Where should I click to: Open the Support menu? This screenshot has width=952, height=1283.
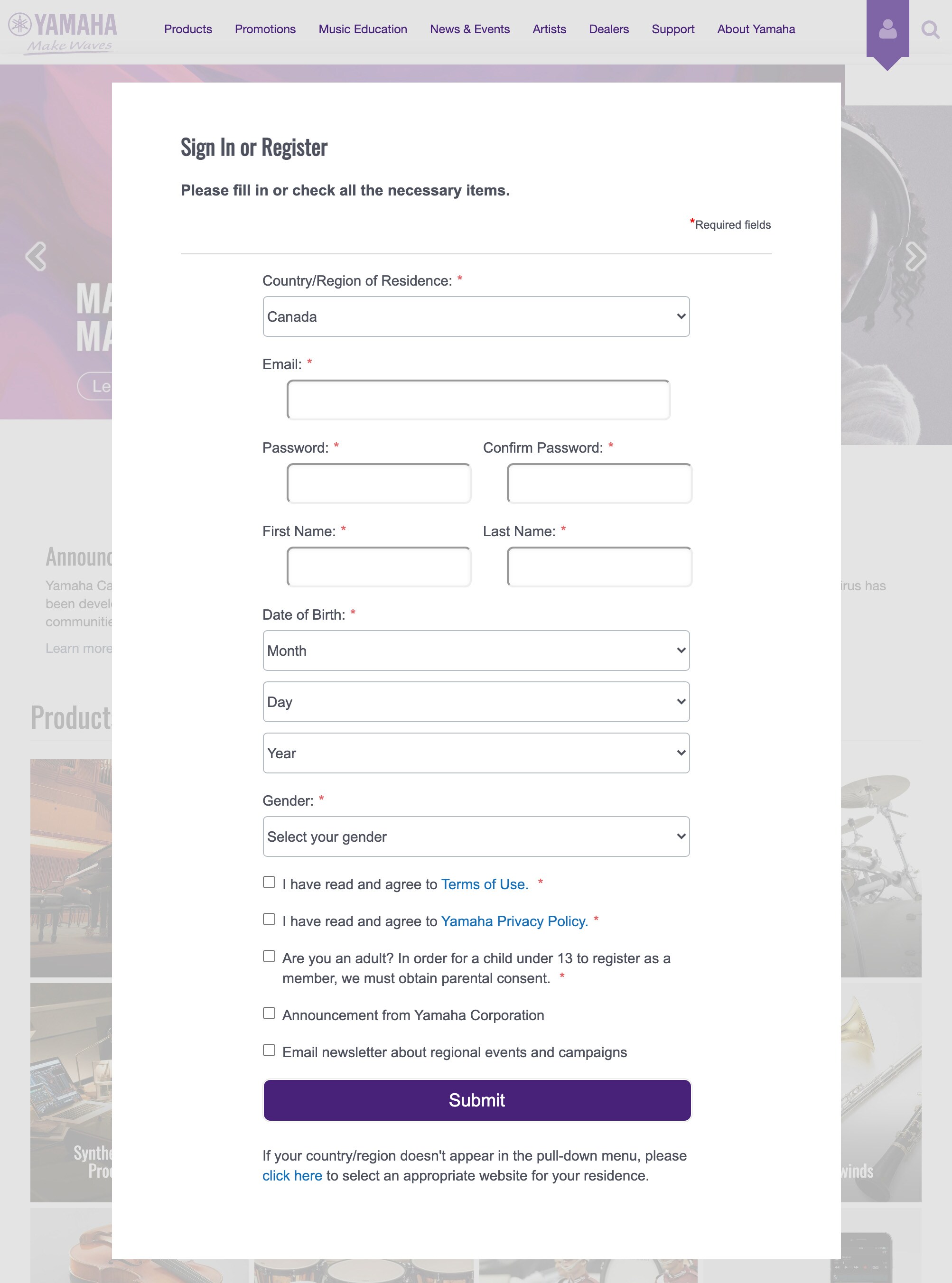pos(672,29)
